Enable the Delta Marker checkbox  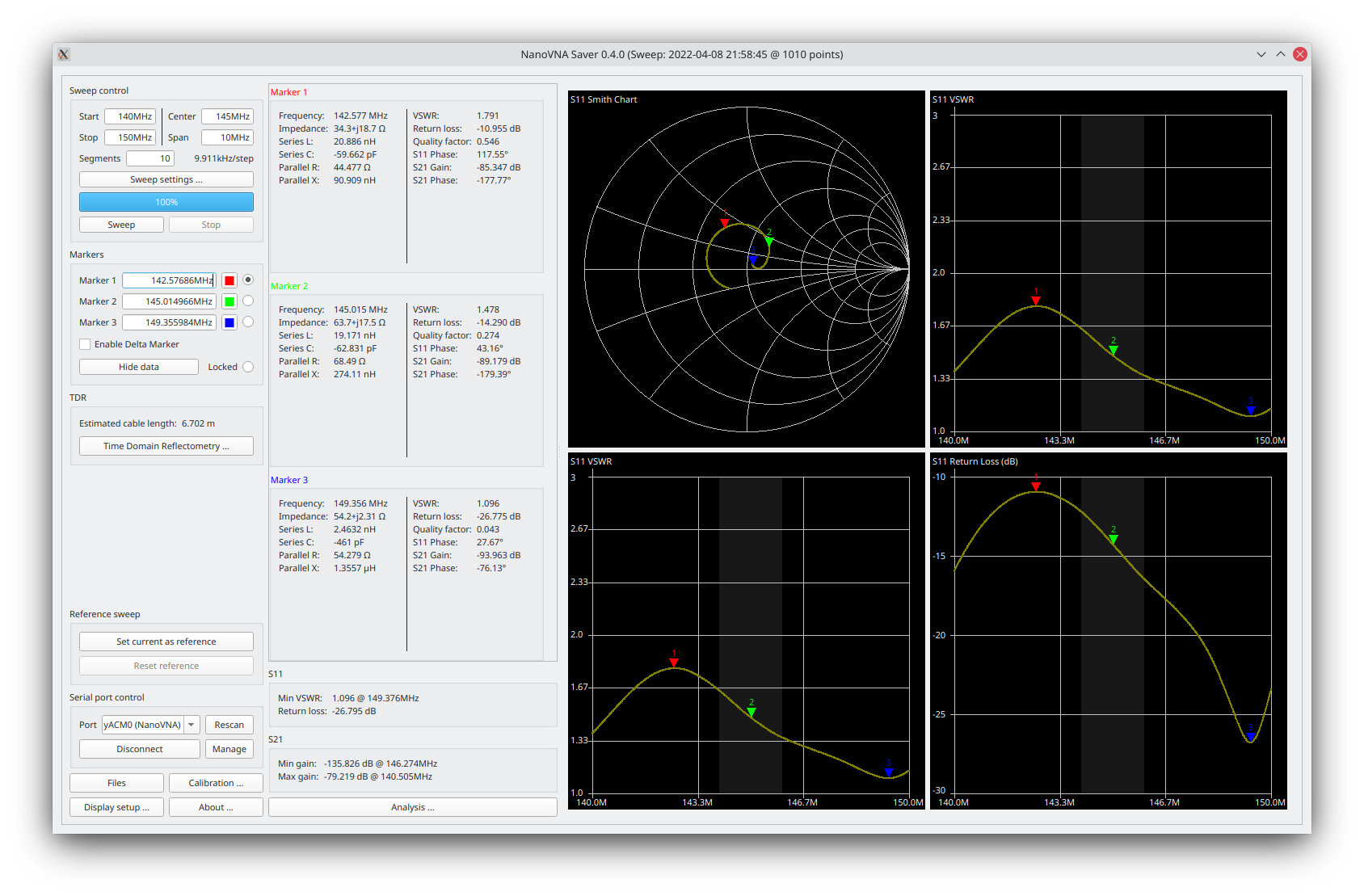pos(85,344)
